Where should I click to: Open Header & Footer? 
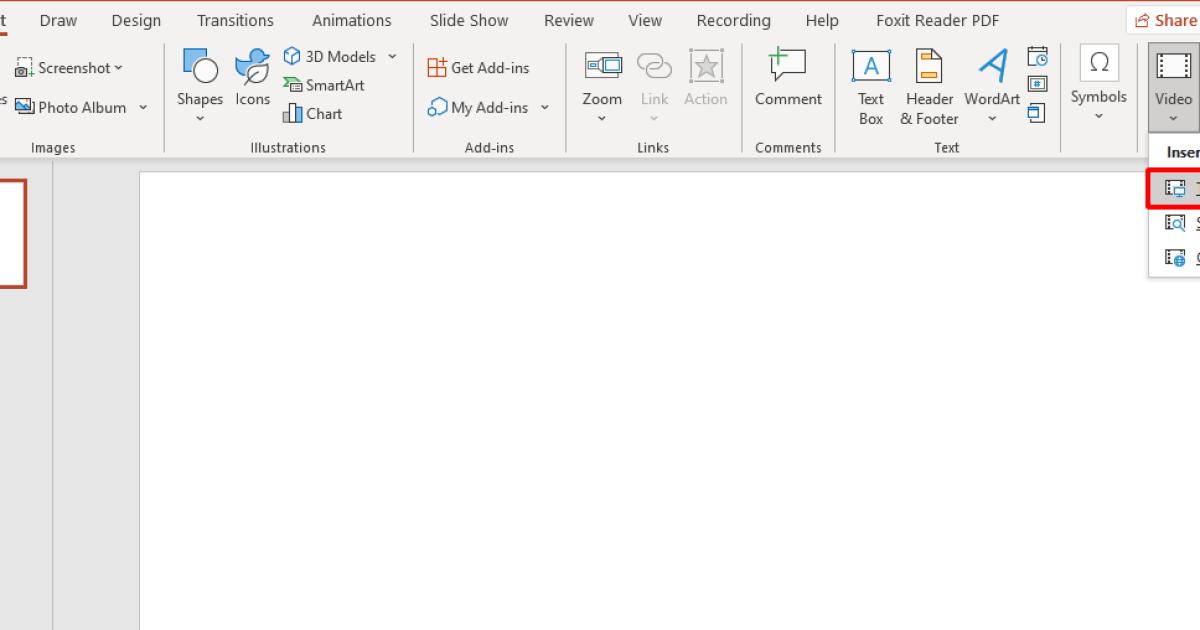[929, 88]
